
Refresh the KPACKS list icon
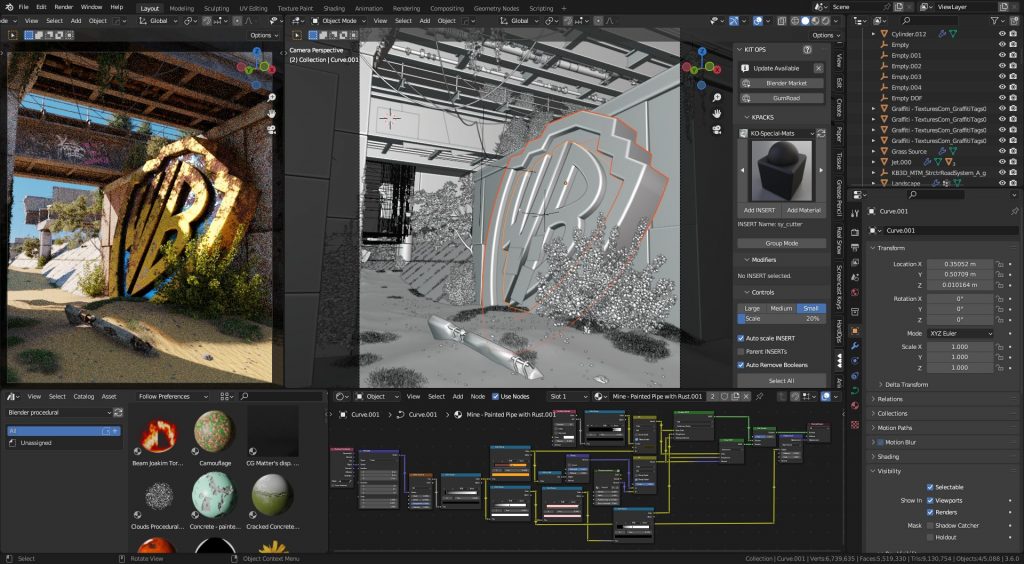(x=822, y=133)
